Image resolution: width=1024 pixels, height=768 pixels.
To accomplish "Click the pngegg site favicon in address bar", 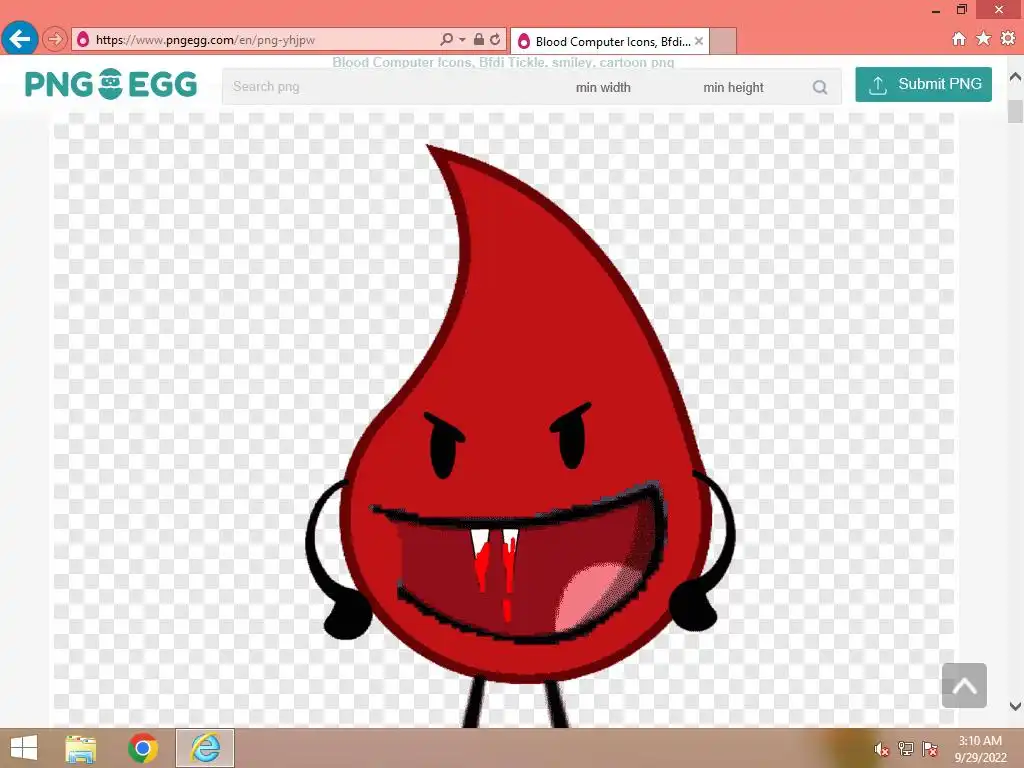I will point(83,40).
